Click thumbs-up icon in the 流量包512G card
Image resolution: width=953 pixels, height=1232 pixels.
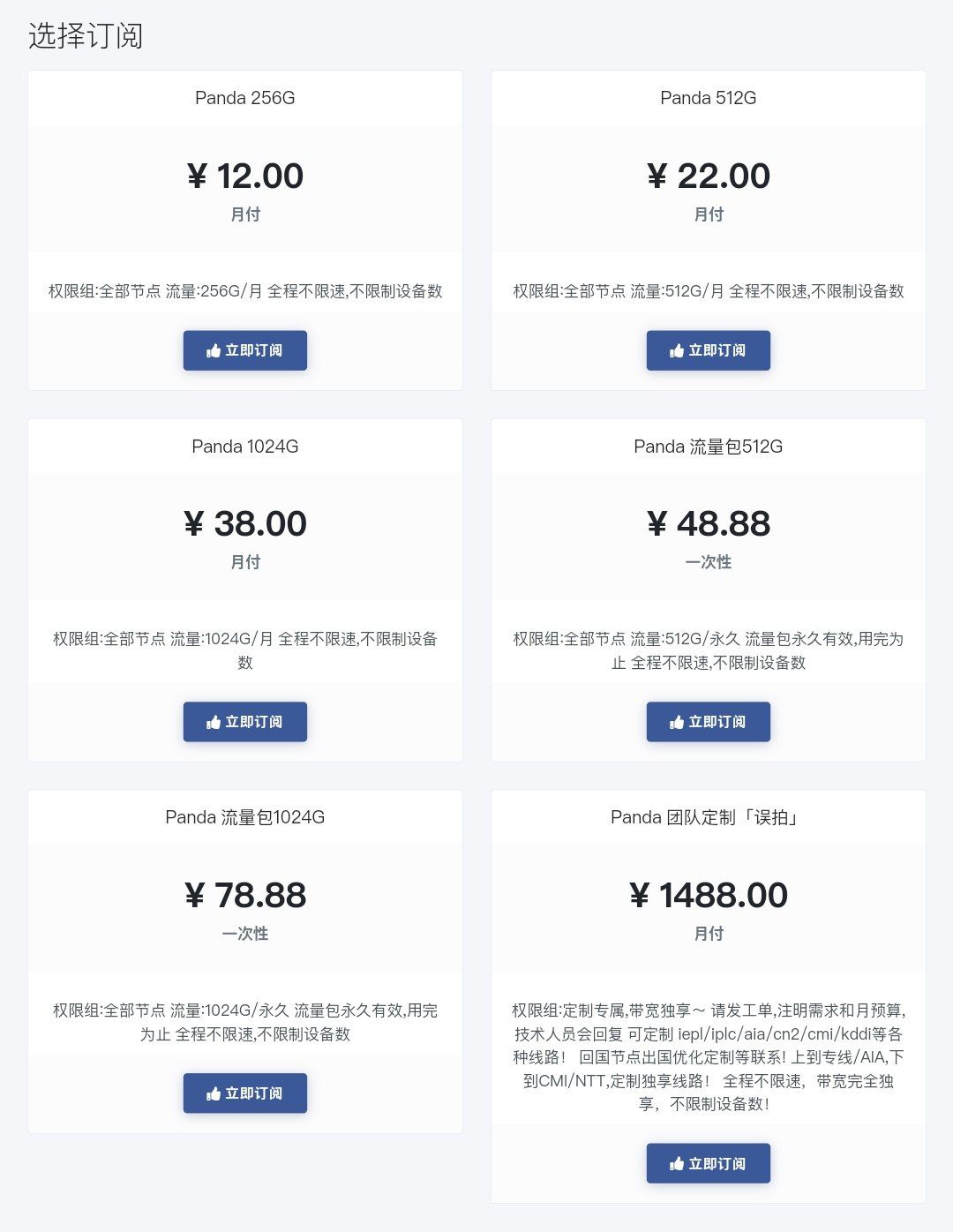(x=677, y=723)
